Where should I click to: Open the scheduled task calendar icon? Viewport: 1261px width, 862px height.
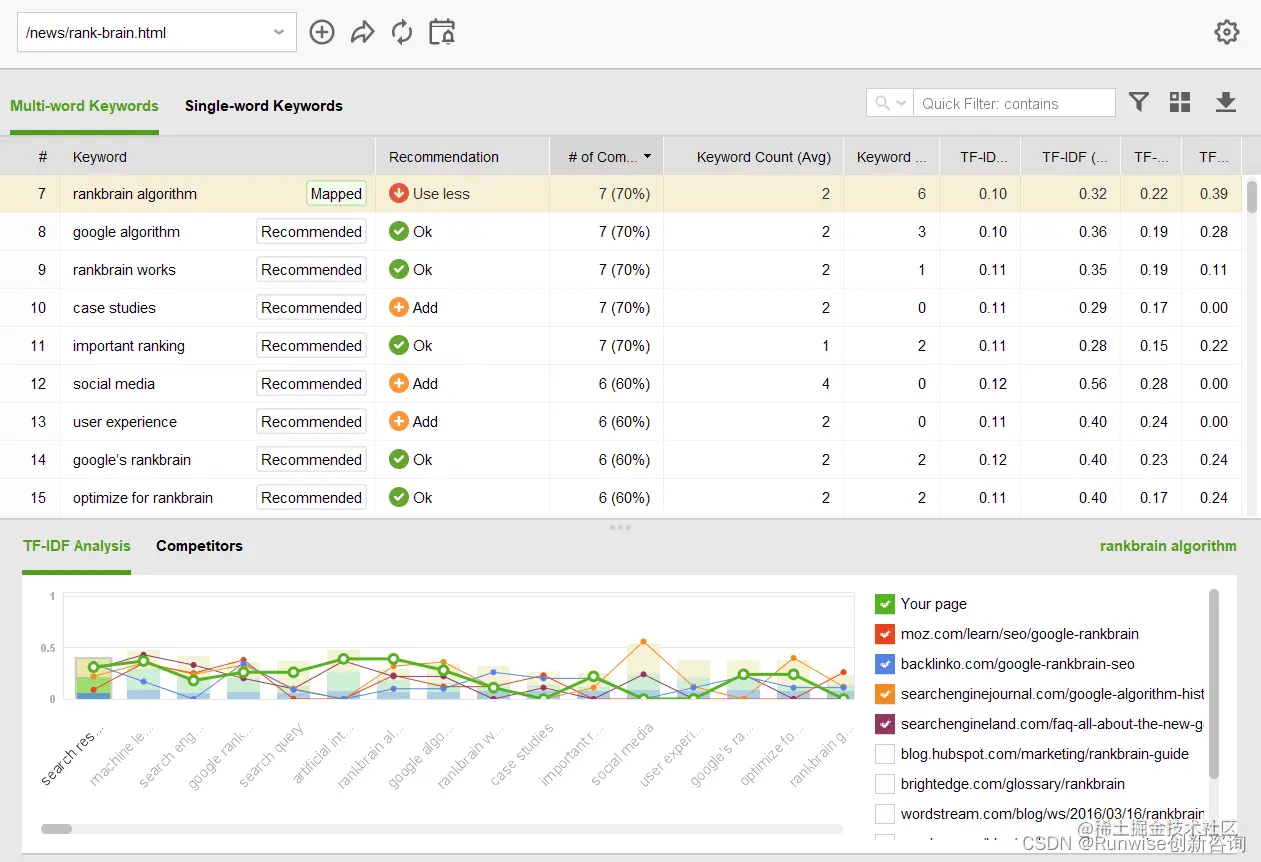click(442, 32)
